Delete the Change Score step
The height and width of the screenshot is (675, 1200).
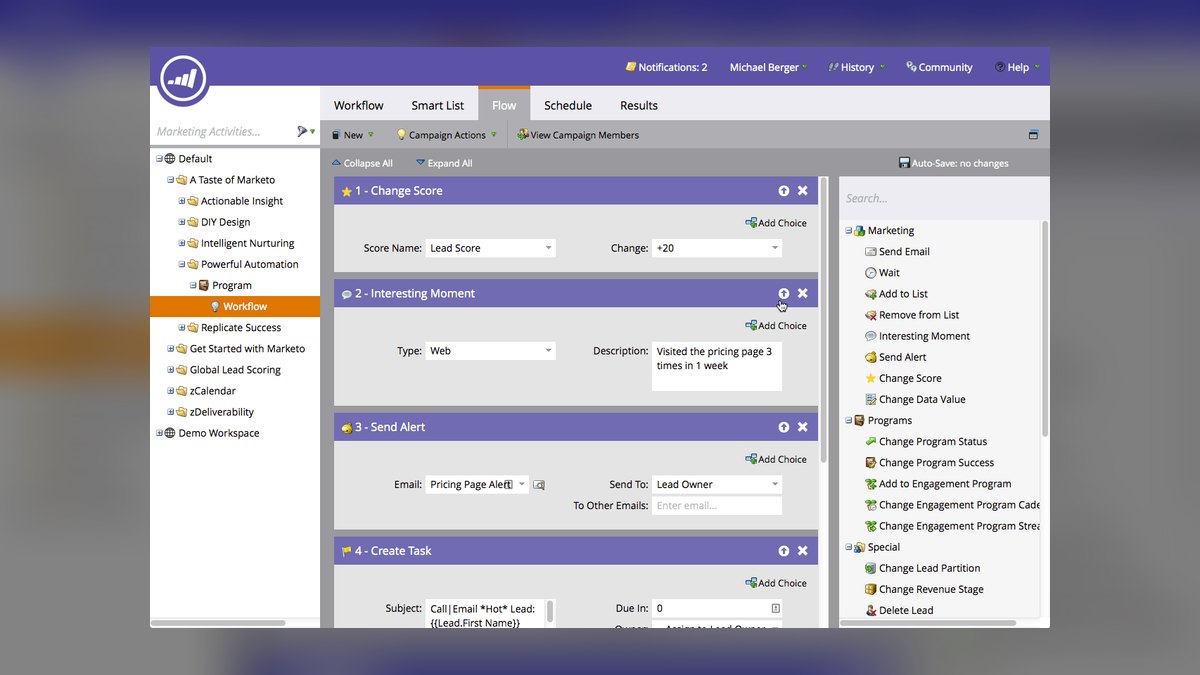pos(802,191)
